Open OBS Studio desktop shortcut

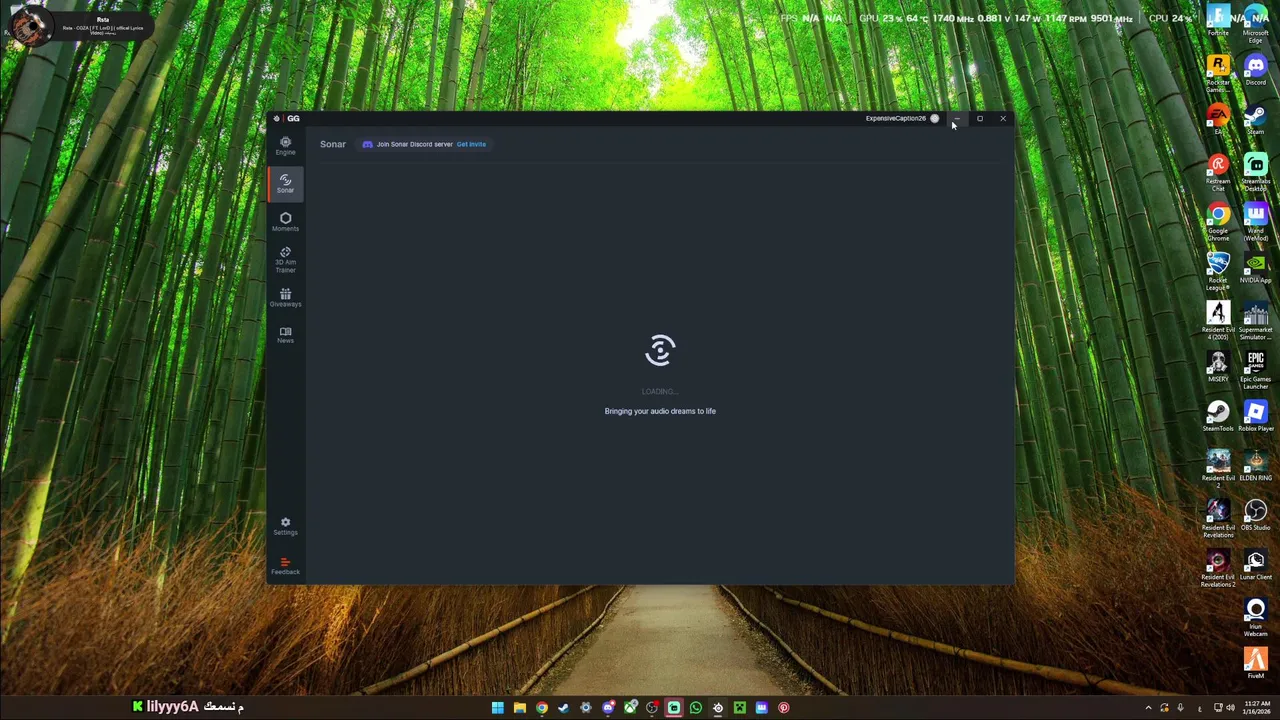click(x=1255, y=516)
